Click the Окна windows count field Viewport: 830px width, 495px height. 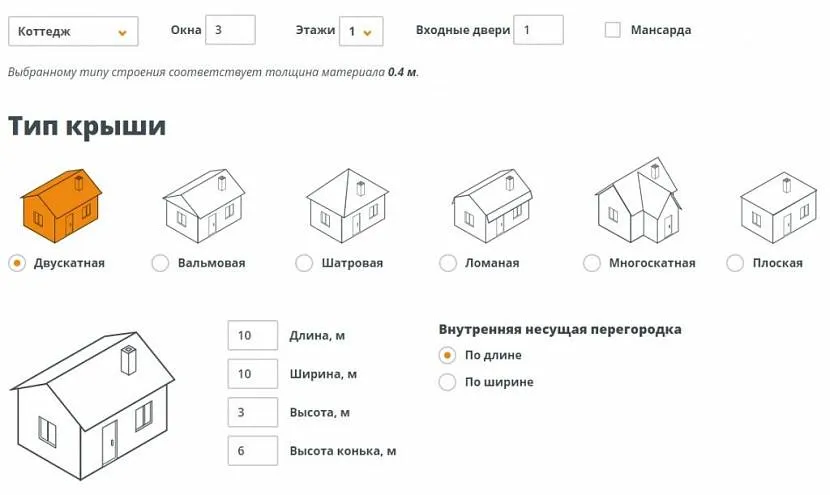pyautogui.click(x=230, y=30)
